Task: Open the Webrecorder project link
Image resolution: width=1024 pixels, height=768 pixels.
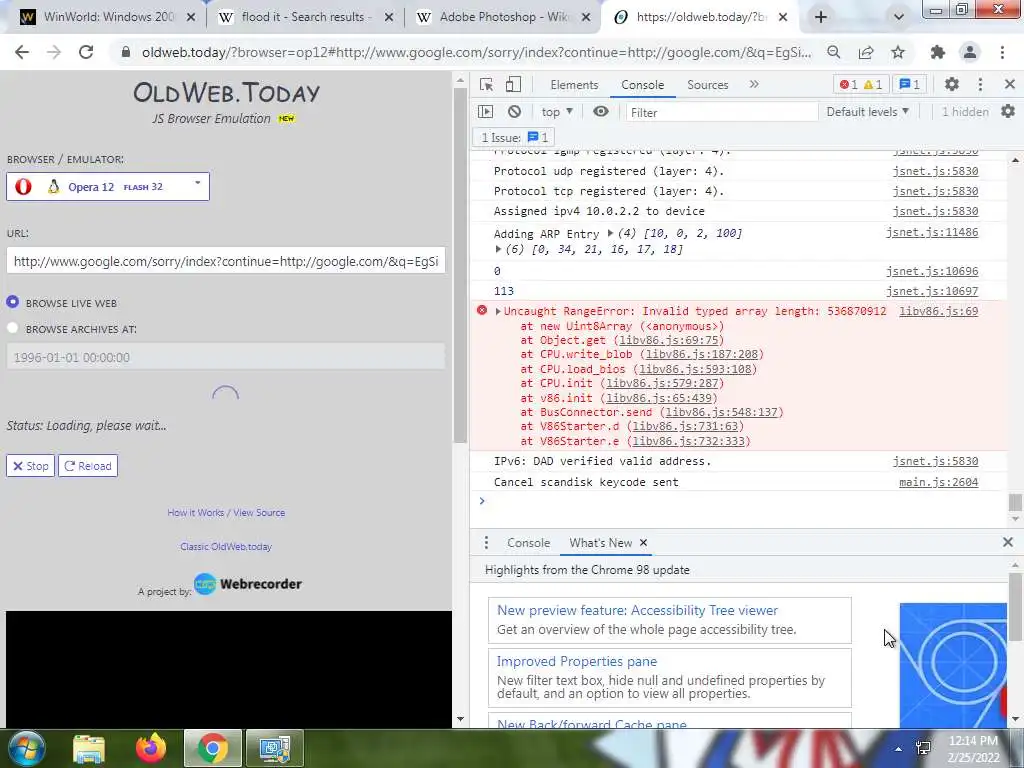Action: point(248,584)
